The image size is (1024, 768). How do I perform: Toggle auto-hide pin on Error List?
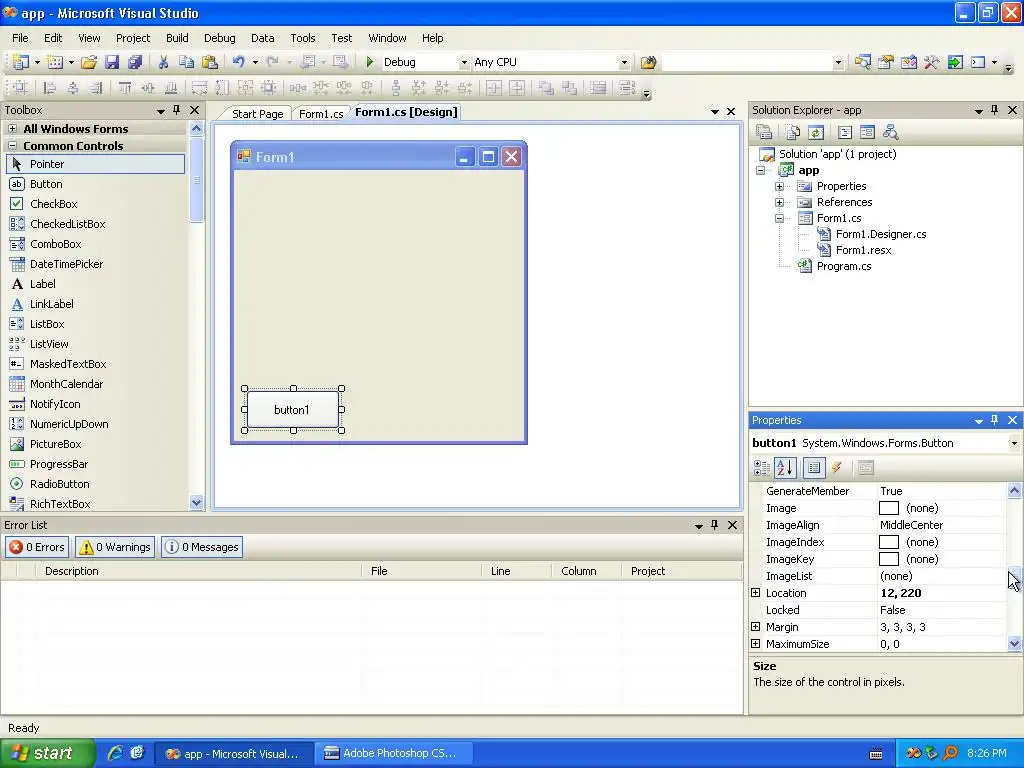coord(714,524)
